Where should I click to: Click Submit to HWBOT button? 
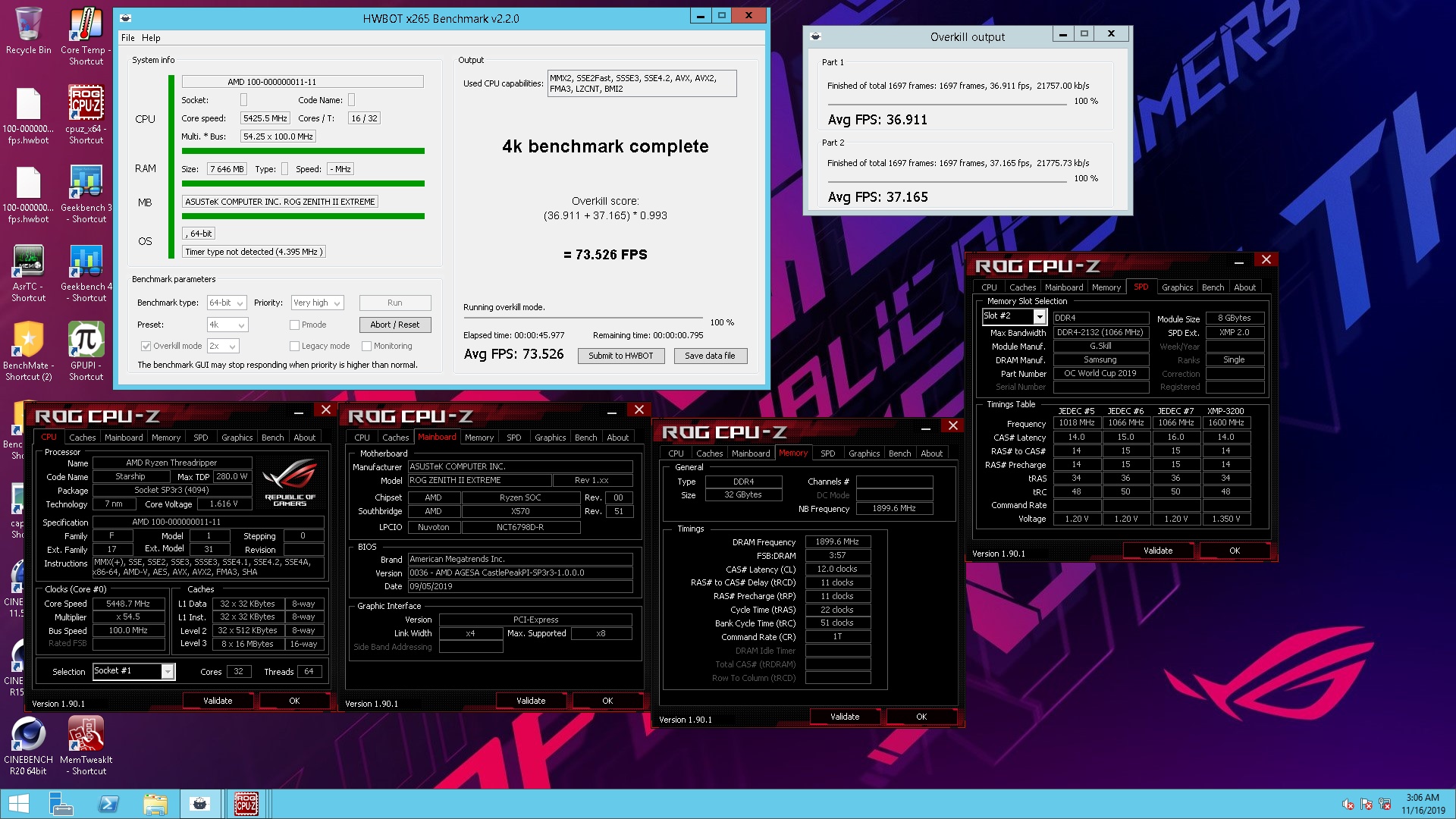click(x=620, y=356)
